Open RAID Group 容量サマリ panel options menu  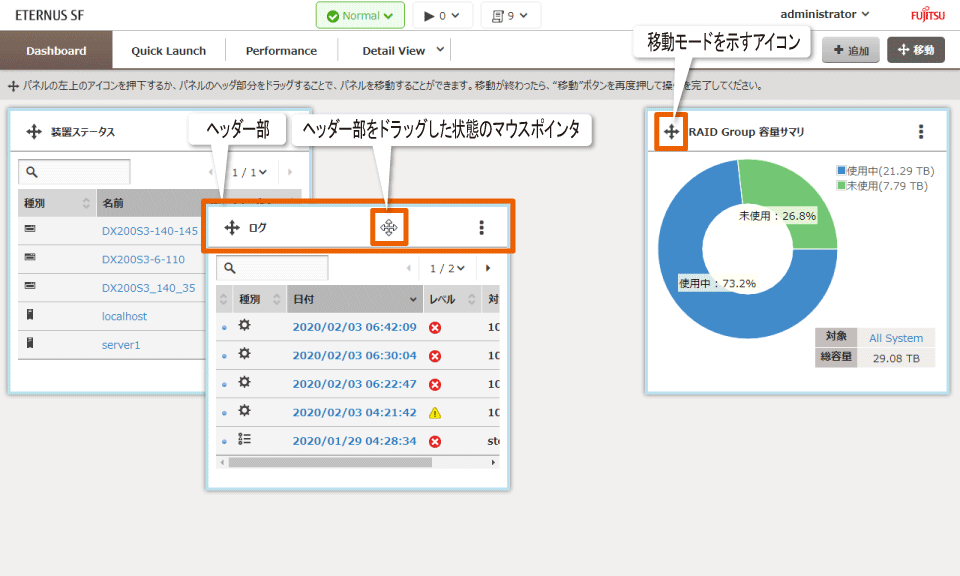pyautogui.click(x=920, y=132)
